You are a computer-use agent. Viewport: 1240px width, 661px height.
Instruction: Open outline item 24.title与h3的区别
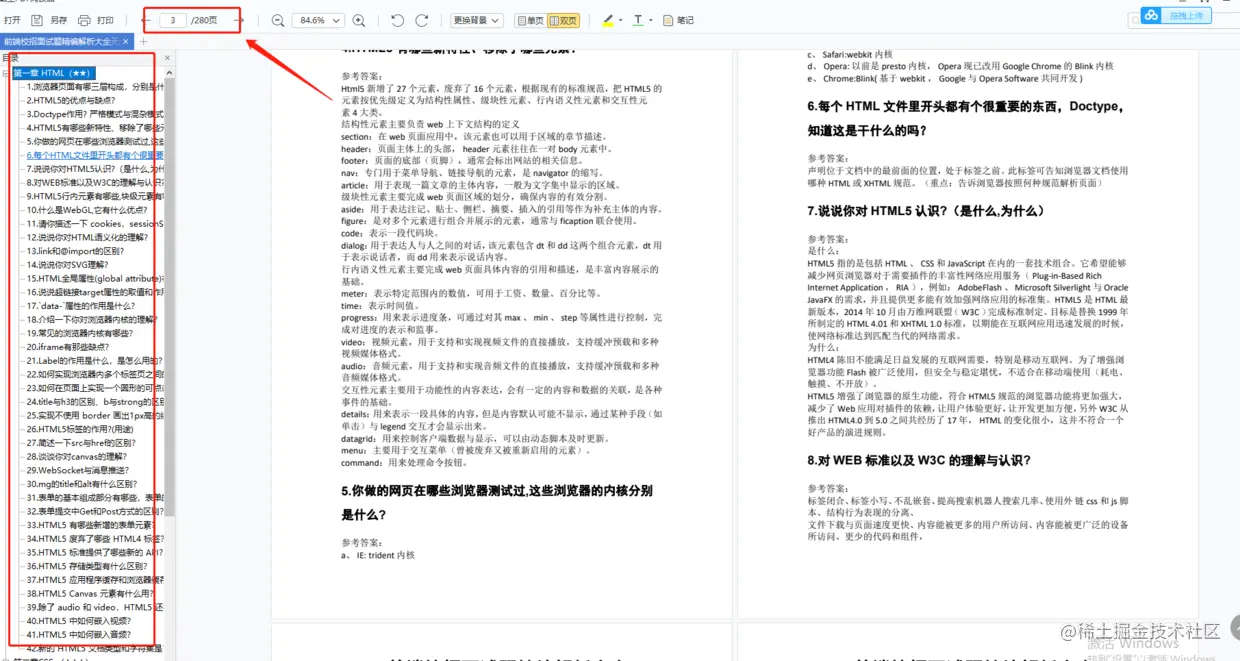(95, 401)
